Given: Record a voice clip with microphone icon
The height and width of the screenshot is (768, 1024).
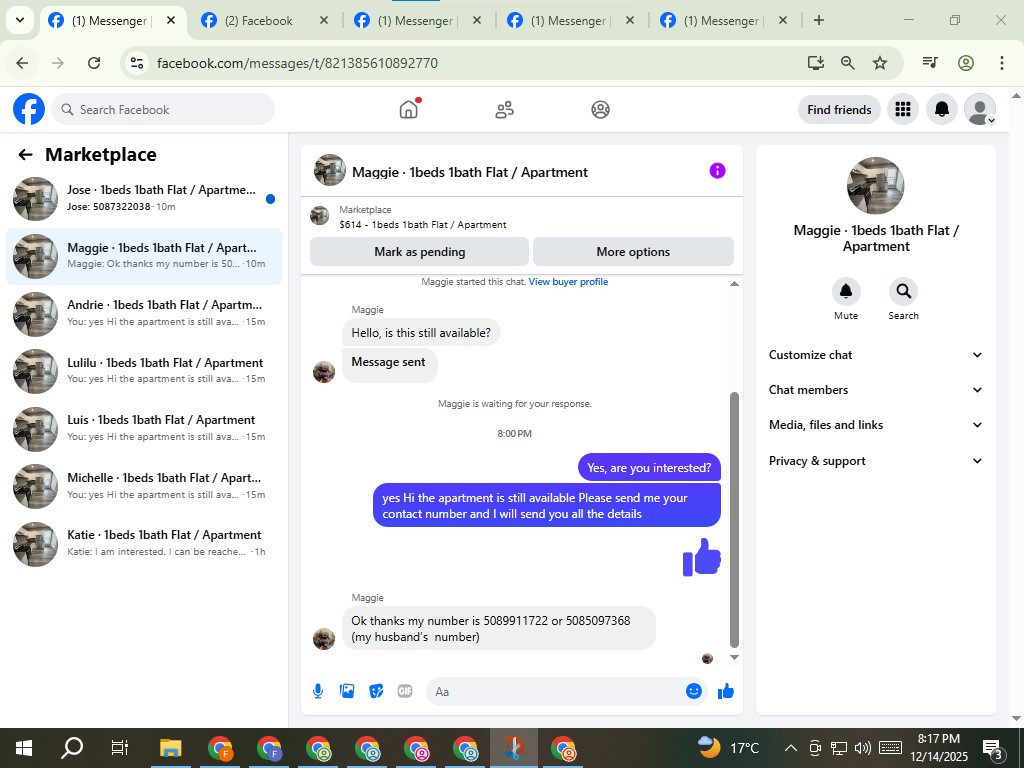Looking at the screenshot, I should [317, 691].
